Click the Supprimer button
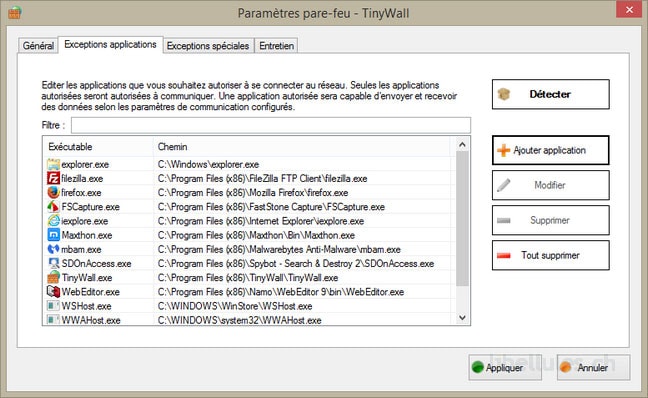Image resolution: width=648 pixels, height=398 pixels. tap(550, 220)
